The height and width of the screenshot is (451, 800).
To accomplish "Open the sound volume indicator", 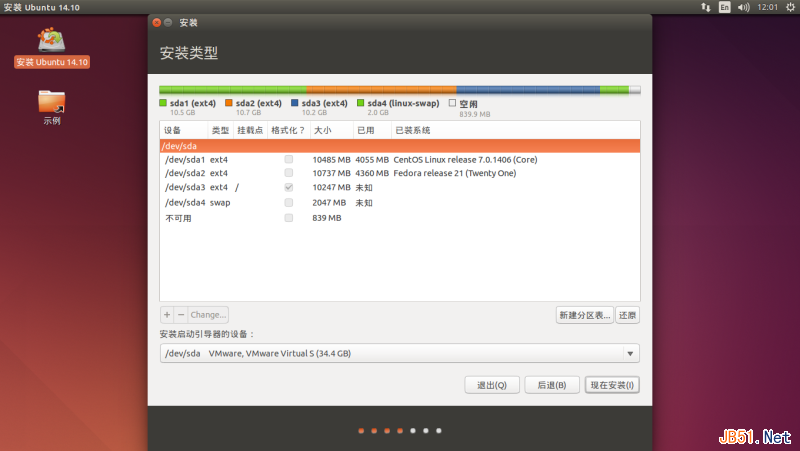I will tap(743, 7).
